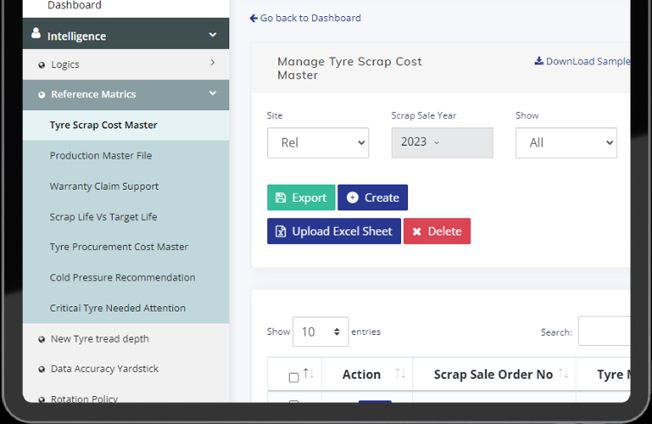Click the bullet icon beside Logics
652x424 pixels.
coord(41,65)
